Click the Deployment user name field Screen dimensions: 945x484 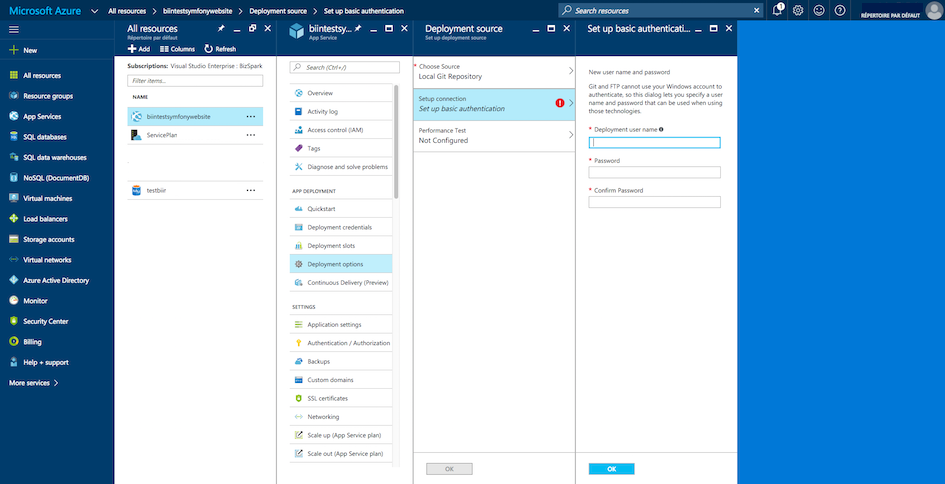click(655, 143)
